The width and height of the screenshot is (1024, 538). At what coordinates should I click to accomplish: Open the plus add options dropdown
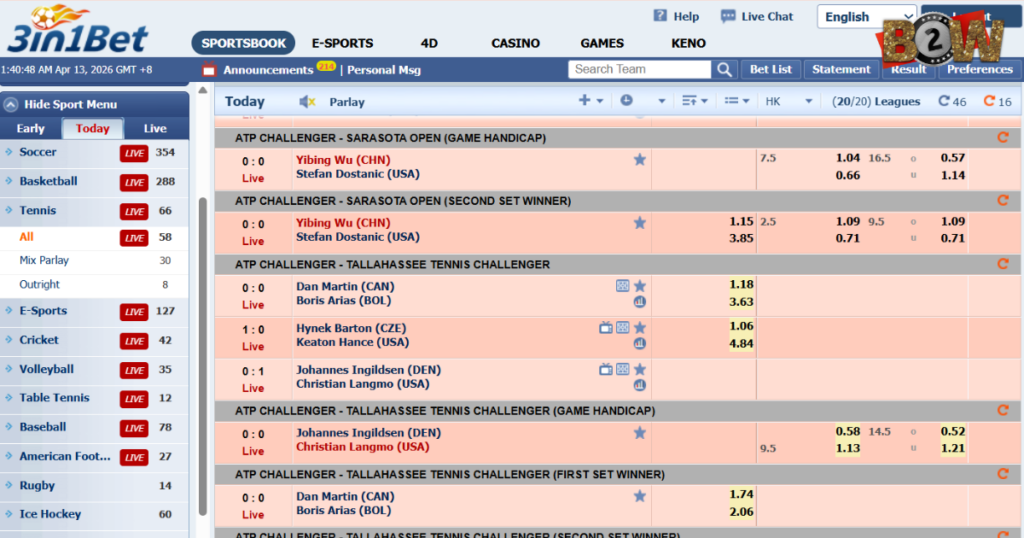pos(590,101)
